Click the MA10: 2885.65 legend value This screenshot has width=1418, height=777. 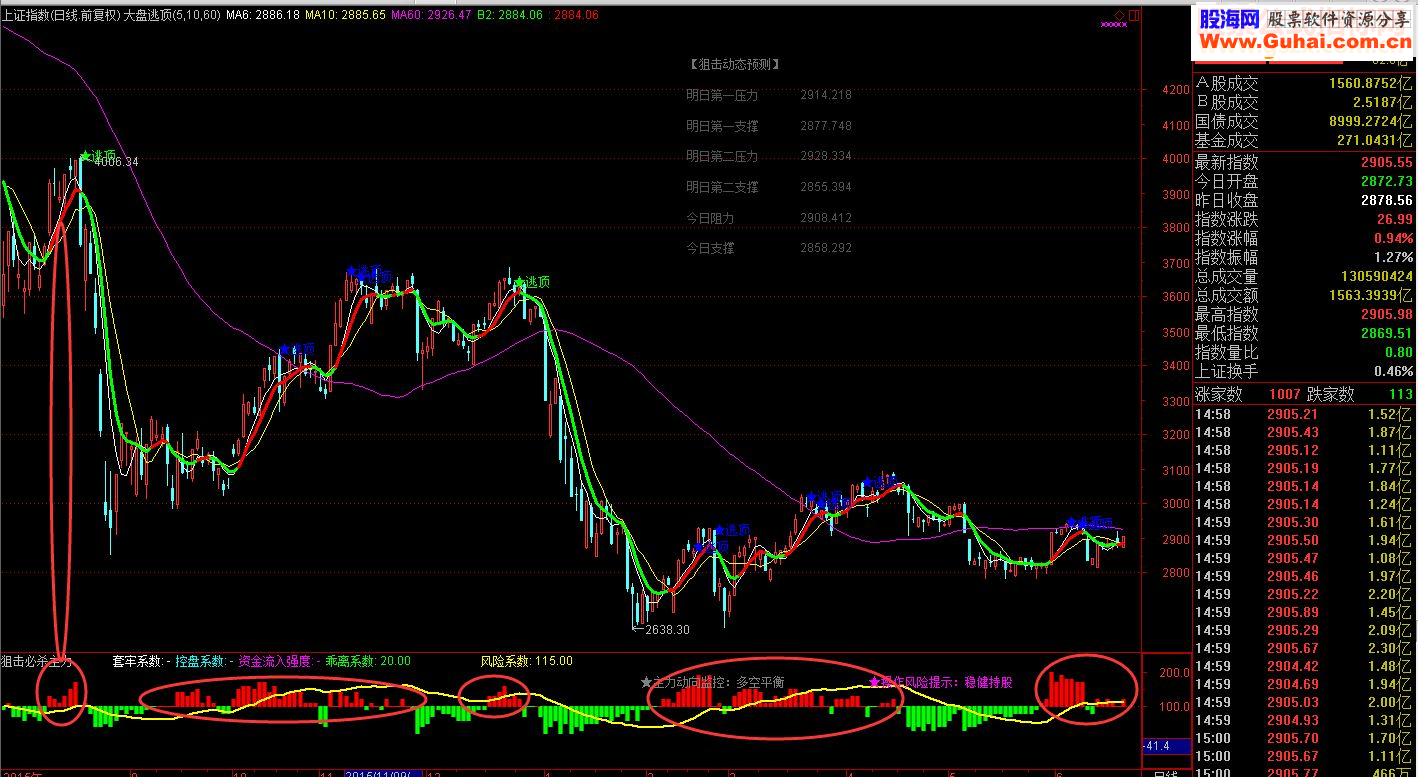[x=345, y=15]
